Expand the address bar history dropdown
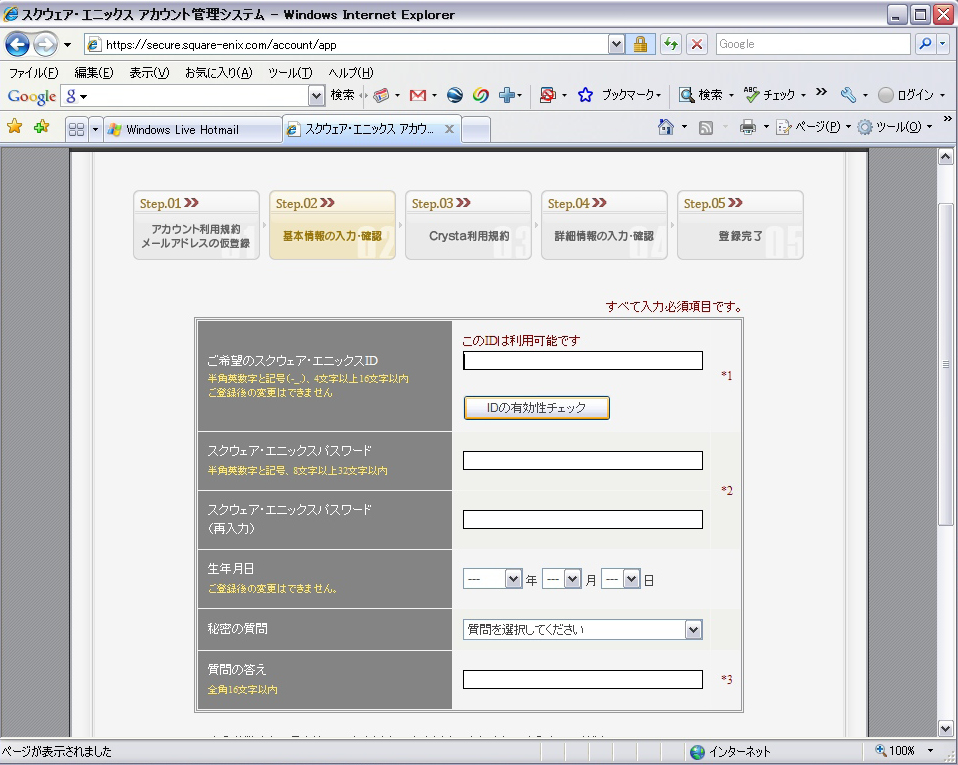This screenshot has width=958, height=765. point(616,45)
